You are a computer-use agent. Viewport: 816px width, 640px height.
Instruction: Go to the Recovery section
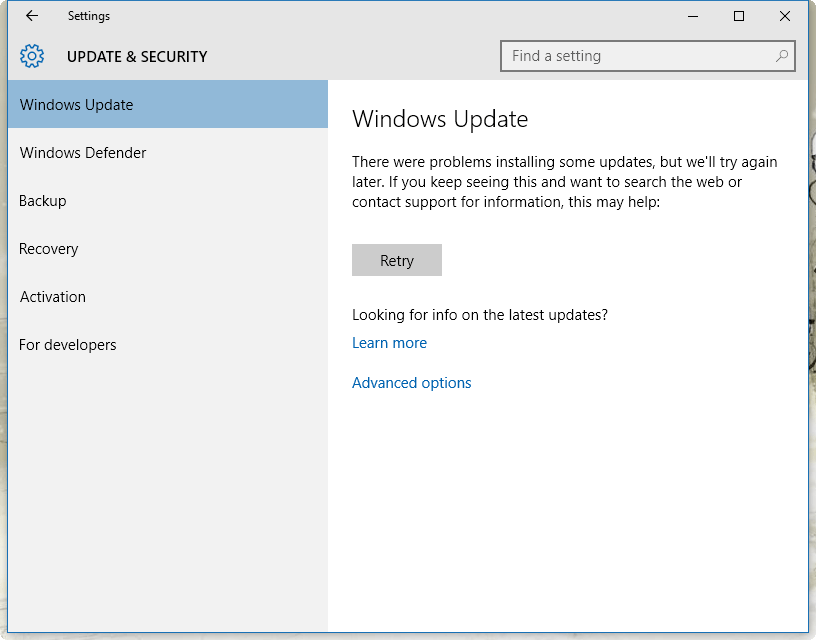pyautogui.click(x=168, y=249)
